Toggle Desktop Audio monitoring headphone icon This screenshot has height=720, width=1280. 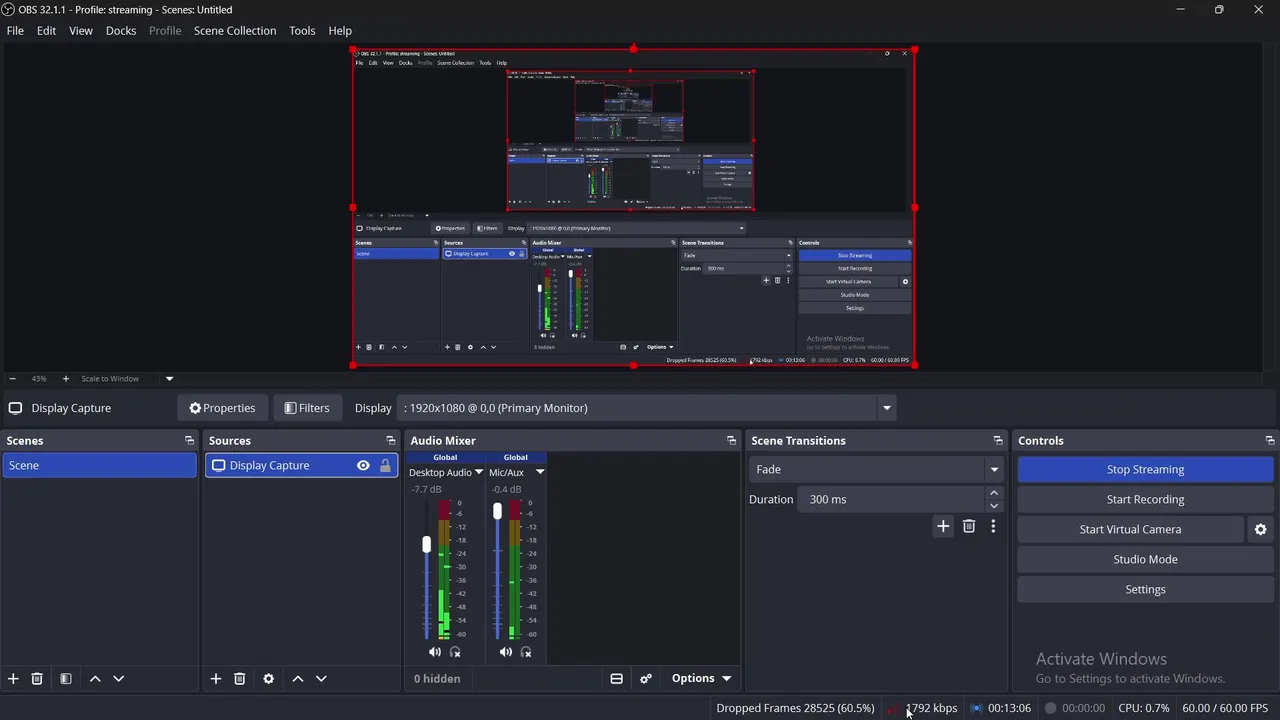pos(455,652)
